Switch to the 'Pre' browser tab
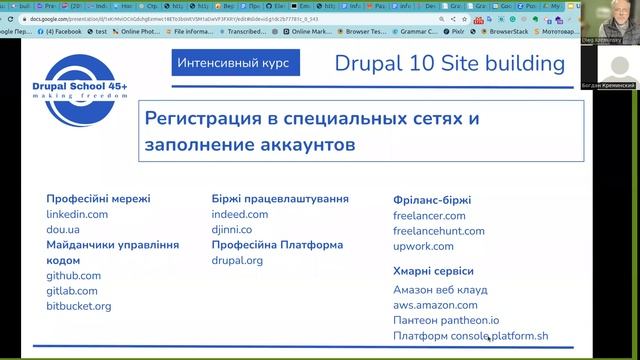Screen dimensions: 640x360 point(46,6)
